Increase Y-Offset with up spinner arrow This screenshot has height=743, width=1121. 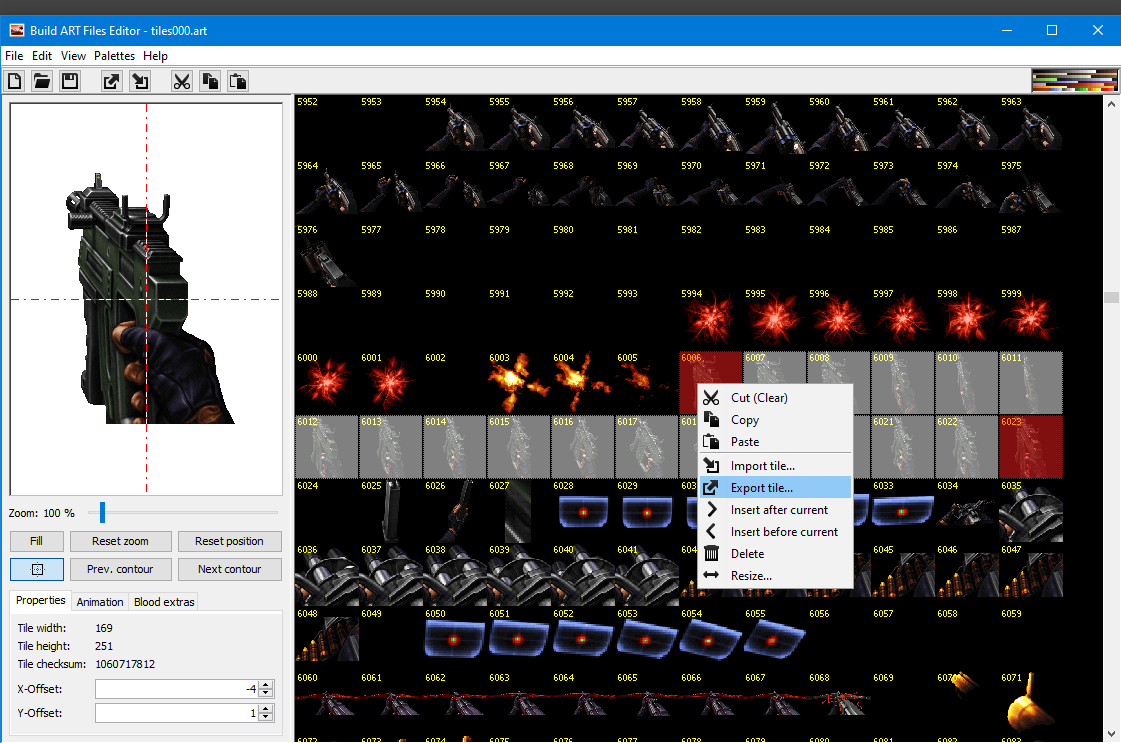[266, 709]
